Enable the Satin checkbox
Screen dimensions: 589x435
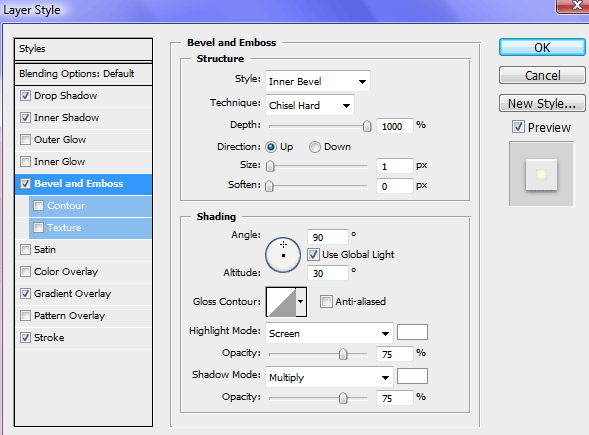(x=25, y=249)
